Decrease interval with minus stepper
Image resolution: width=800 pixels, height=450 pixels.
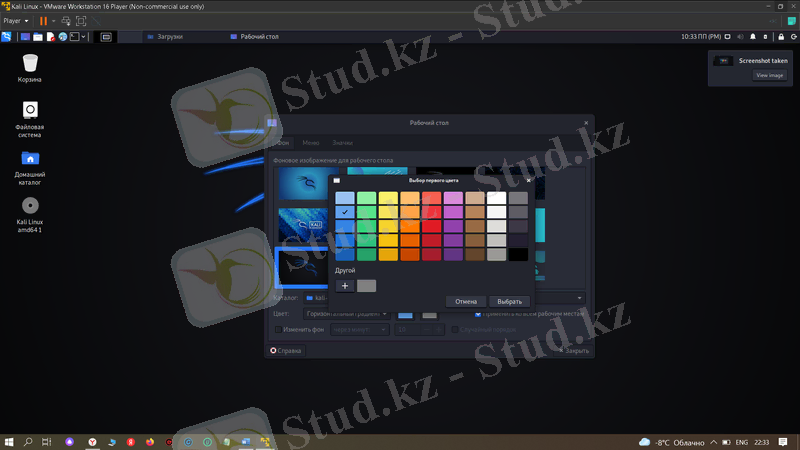point(427,330)
